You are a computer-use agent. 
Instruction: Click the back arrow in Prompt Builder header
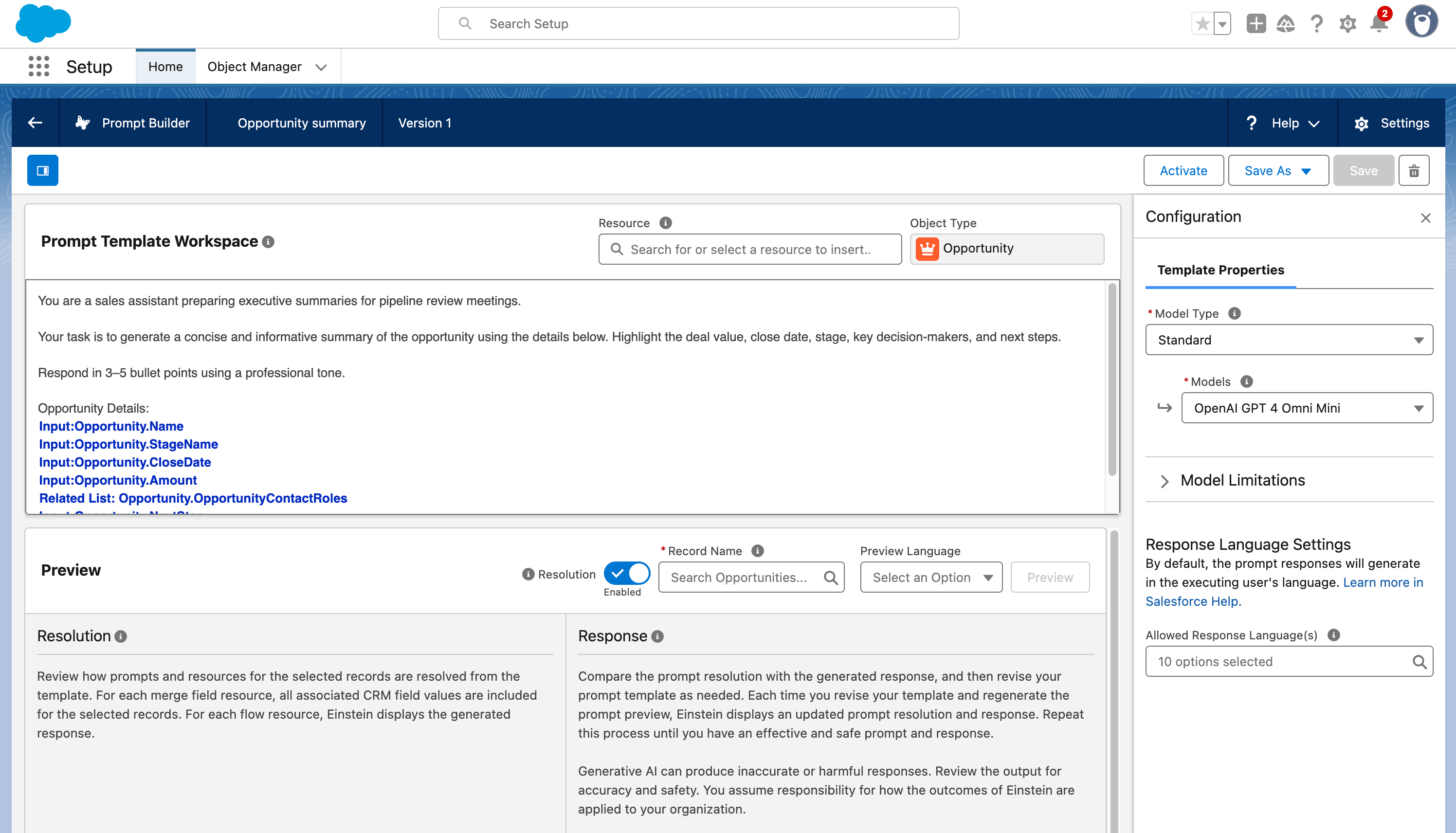[36, 123]
